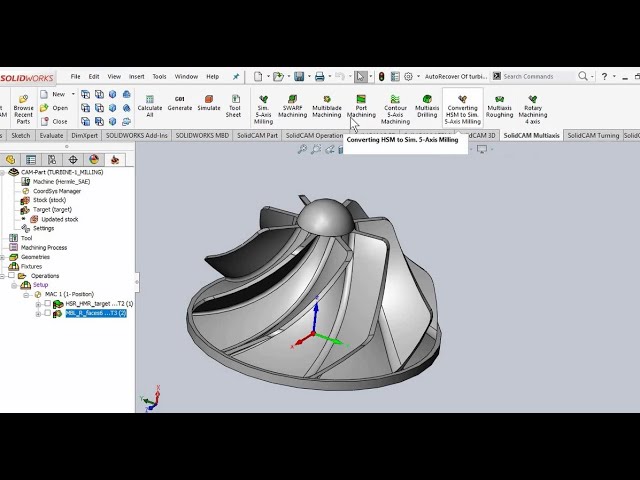
Task: Click the Save icon in the top toolbar
Action: [x=299, y=76]
